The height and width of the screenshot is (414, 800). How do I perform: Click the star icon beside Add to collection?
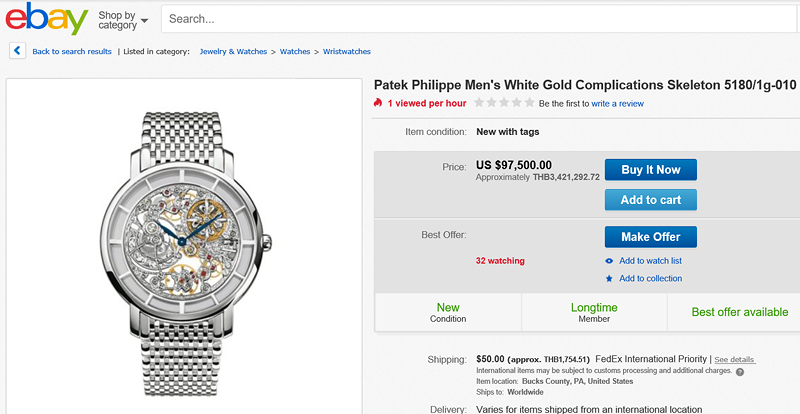(x=610, y=279)
